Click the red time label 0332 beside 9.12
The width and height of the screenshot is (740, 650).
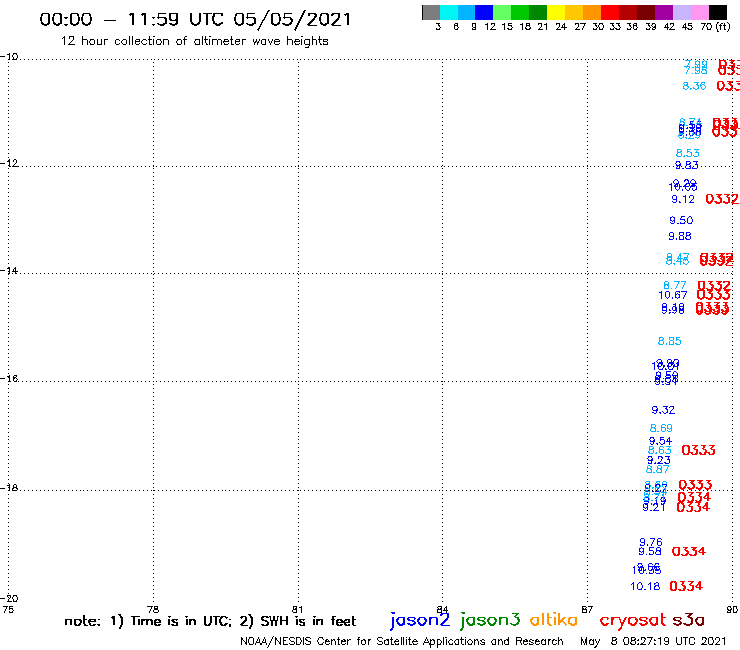722,199
